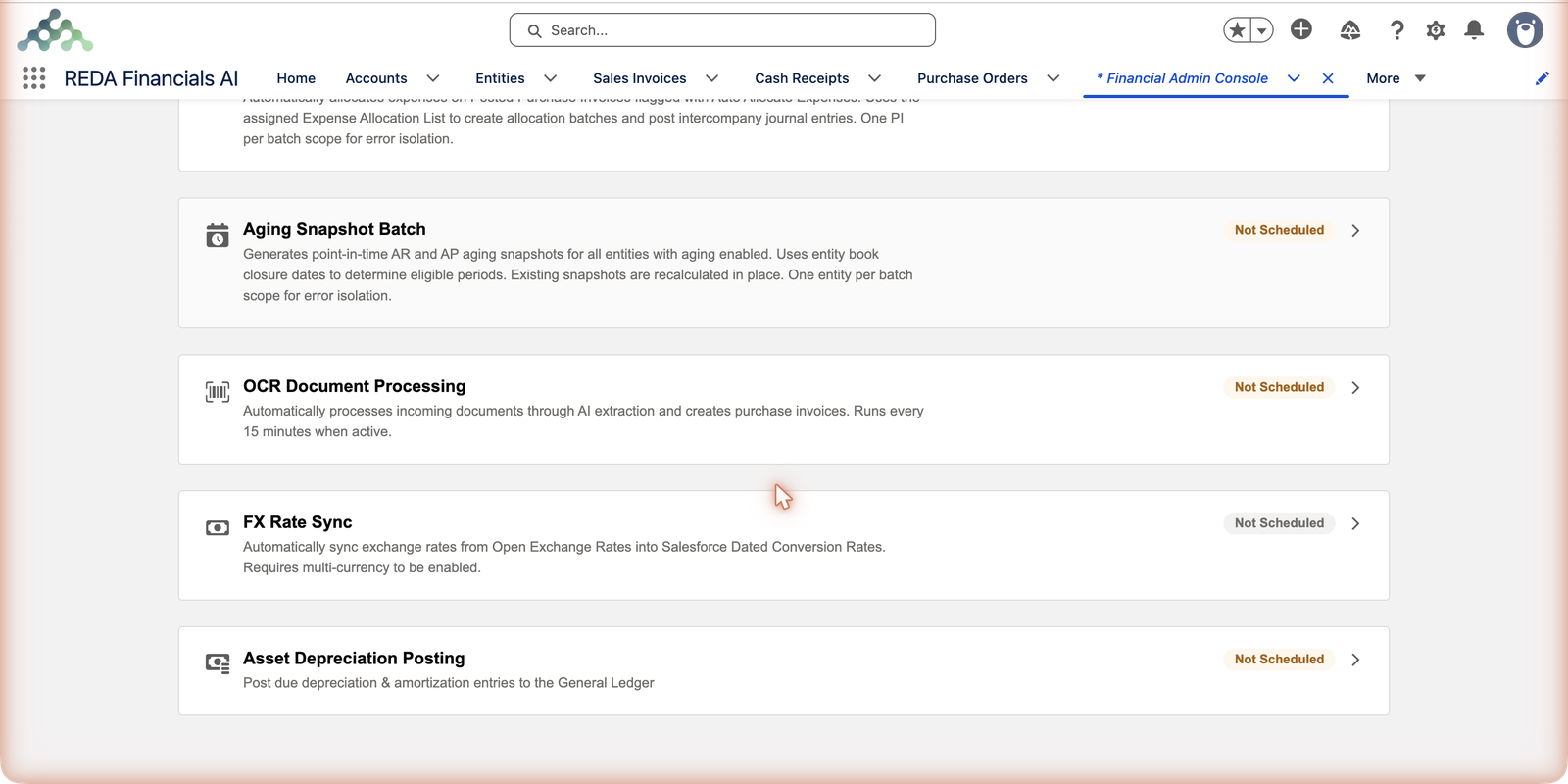Select the Financial Admin Console tab
The height and width of the screenshot is (784, 1568).
(x=1183, y=78)
